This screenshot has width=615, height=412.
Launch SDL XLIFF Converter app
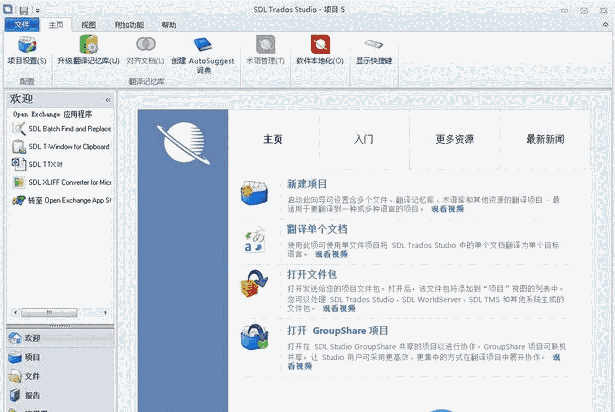pos(61,182)
